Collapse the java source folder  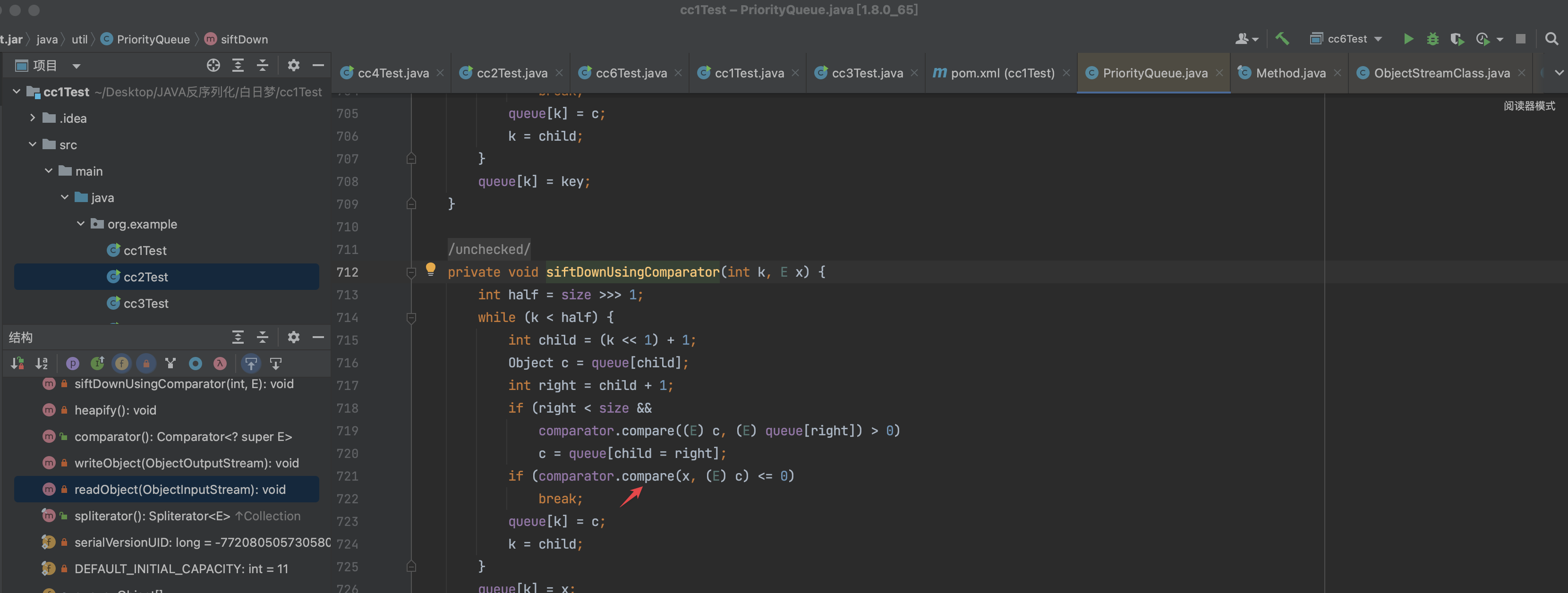(65, 197)
